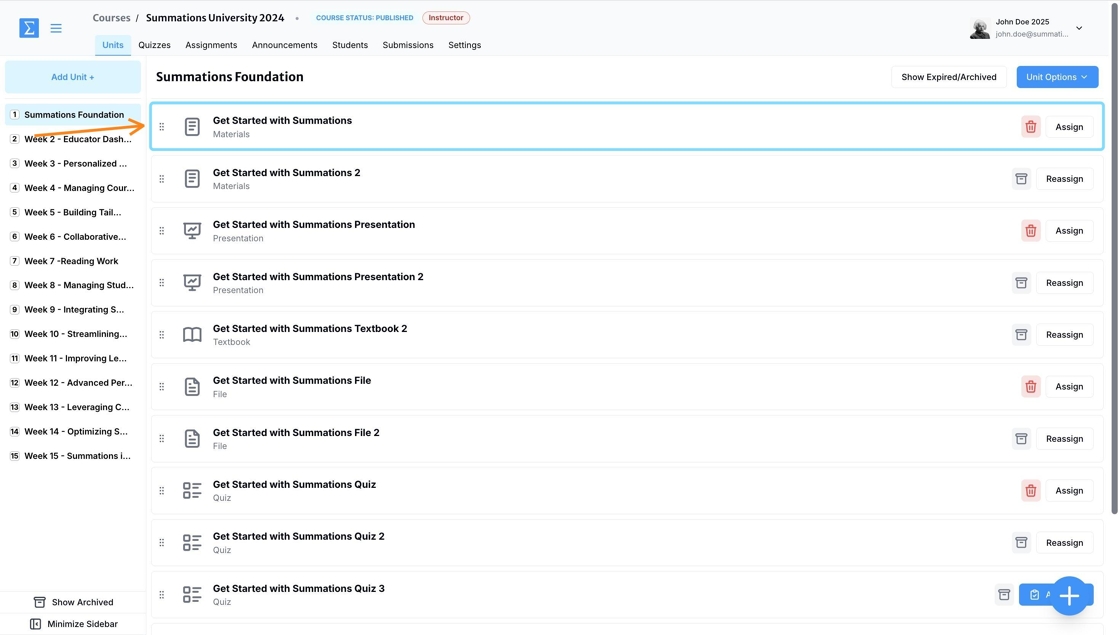Open the course Settings tab

[x=464, y=45]
